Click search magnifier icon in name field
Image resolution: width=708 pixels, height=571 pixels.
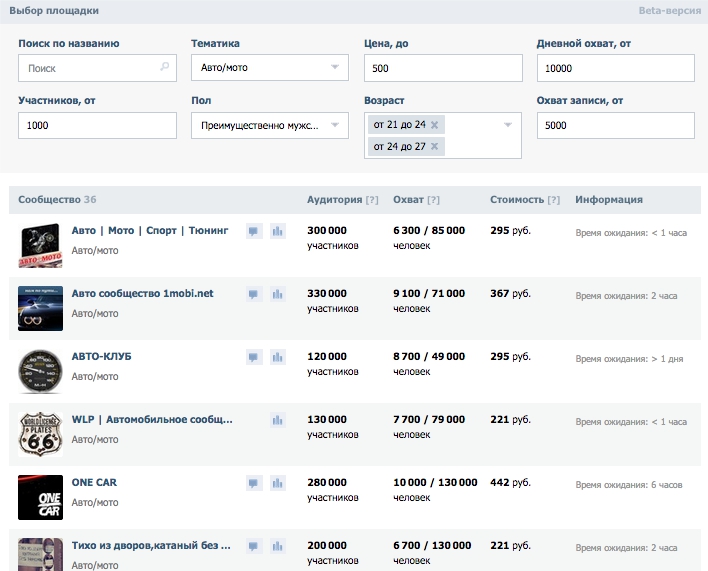click(165, 68)
